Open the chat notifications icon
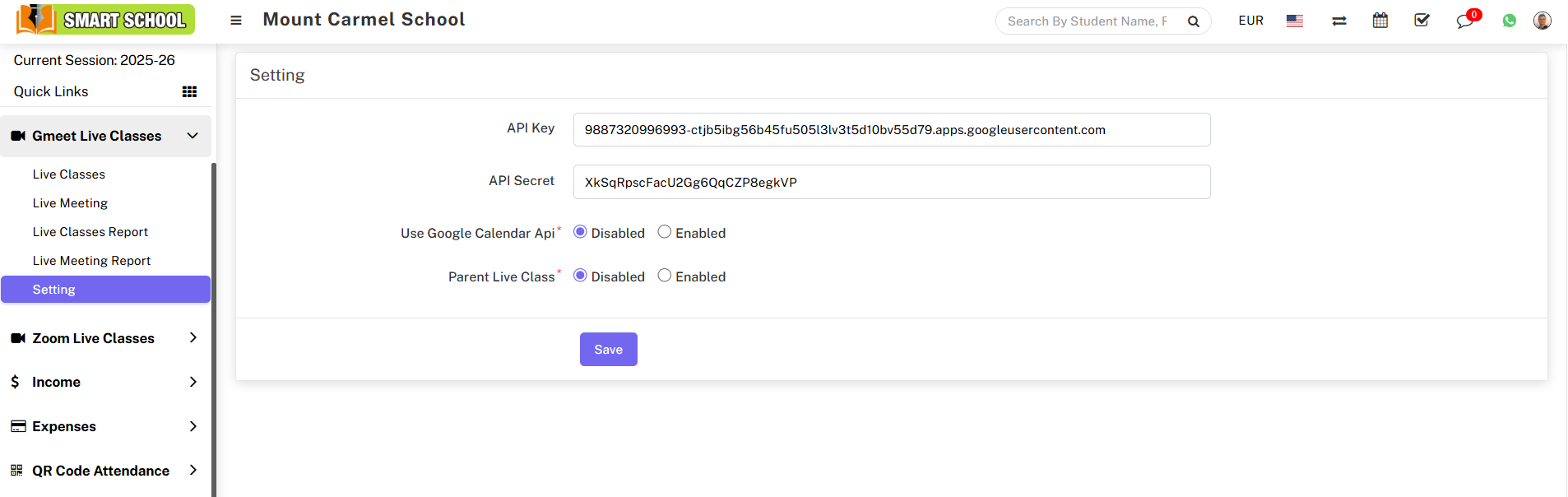The width and height of the screenshot is (1568, 497). pyautogui.click(x=1464, y=21)
